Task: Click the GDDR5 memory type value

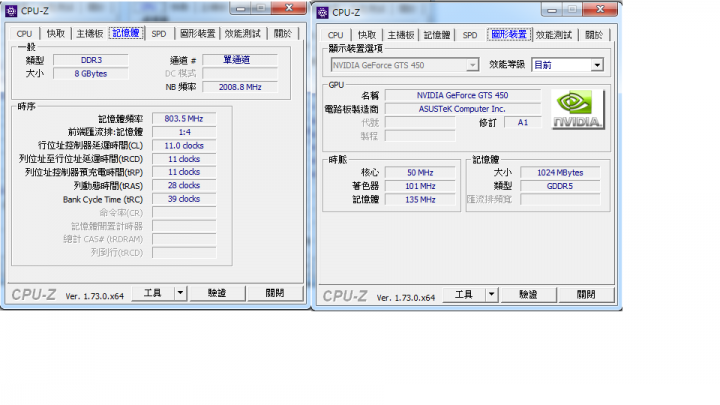Action: (560, 186)
